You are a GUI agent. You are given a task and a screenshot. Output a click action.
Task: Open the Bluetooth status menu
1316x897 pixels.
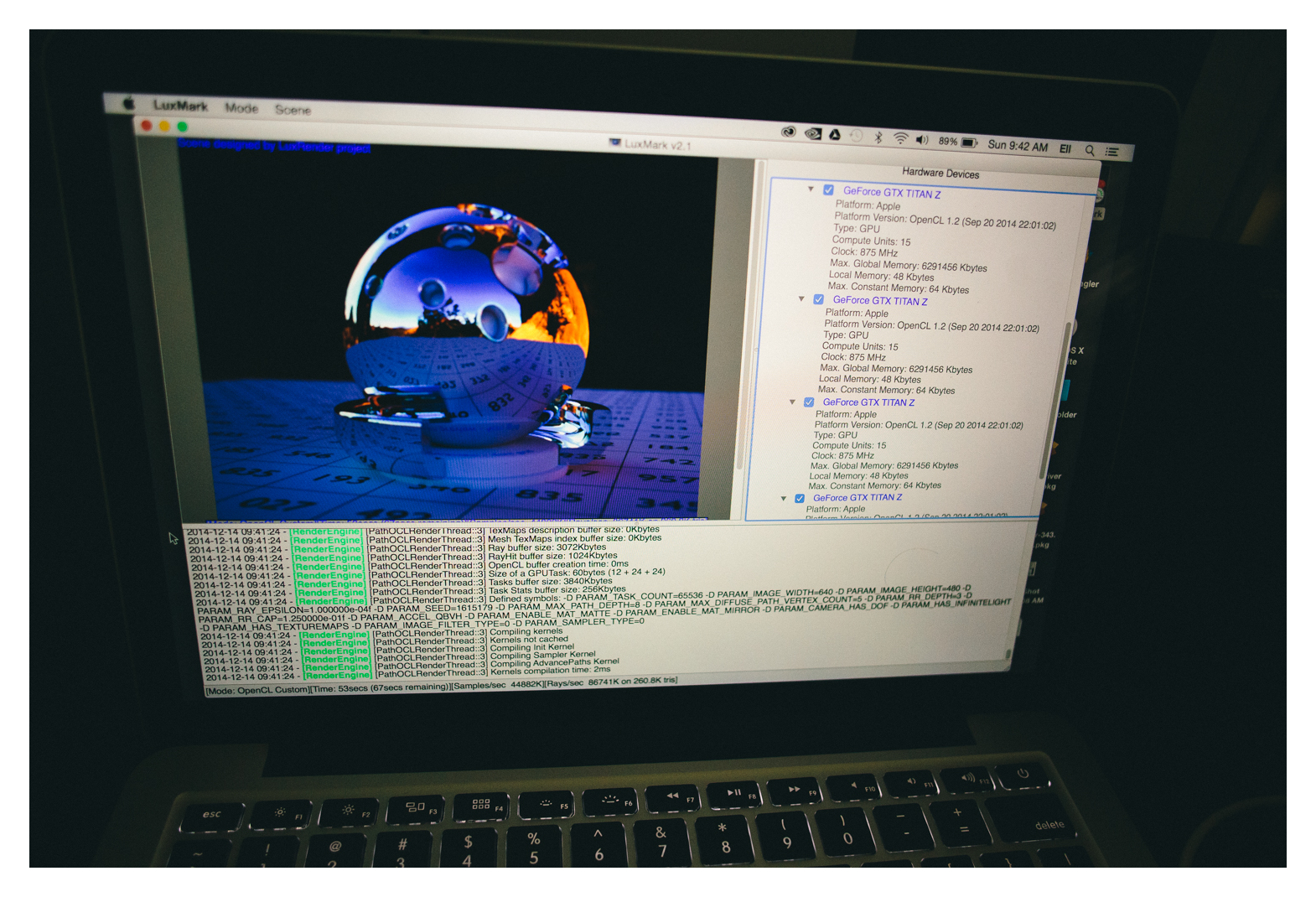[878, 137]
